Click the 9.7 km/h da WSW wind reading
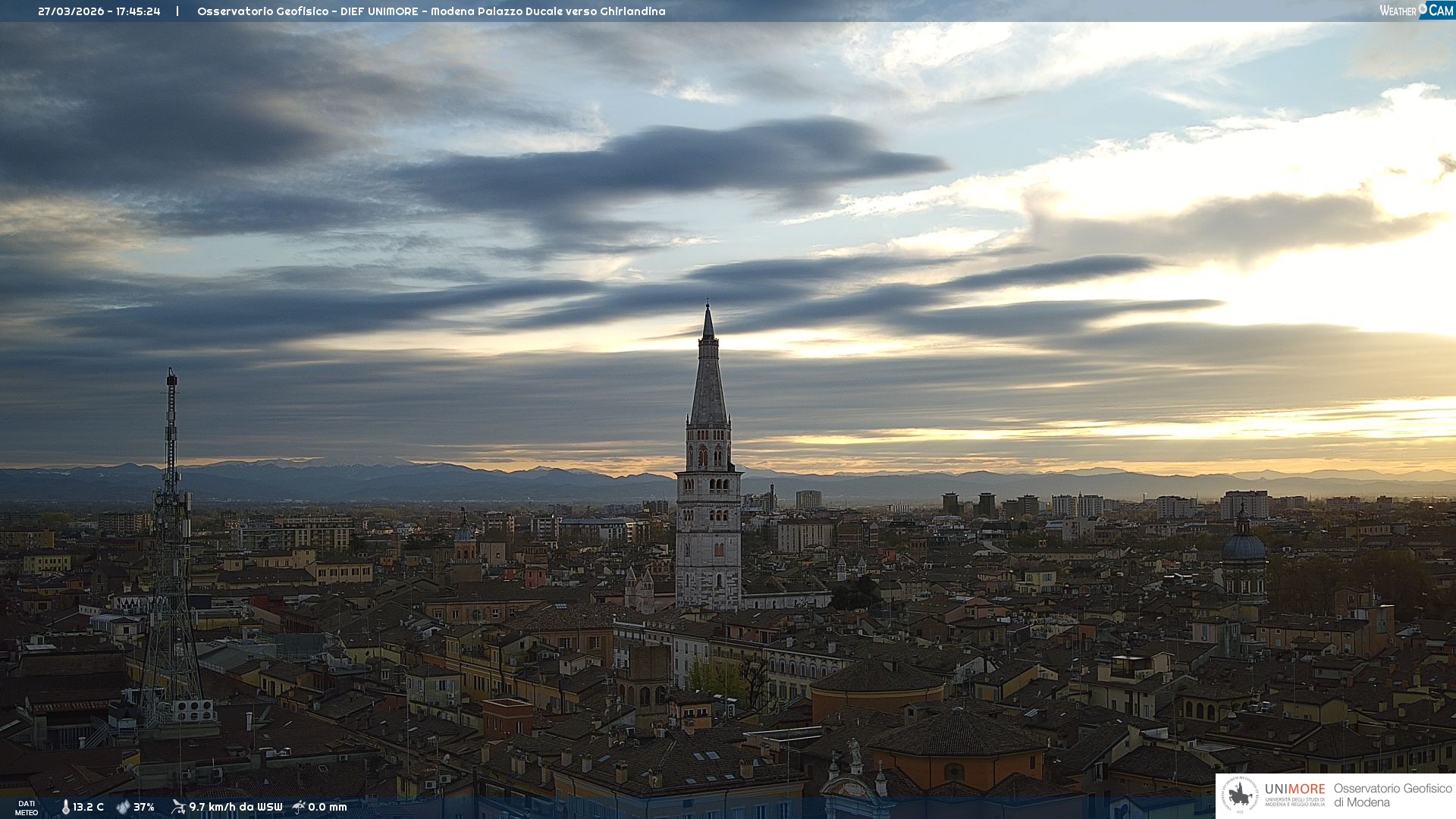1456x819 pixels. pos(235,807)
